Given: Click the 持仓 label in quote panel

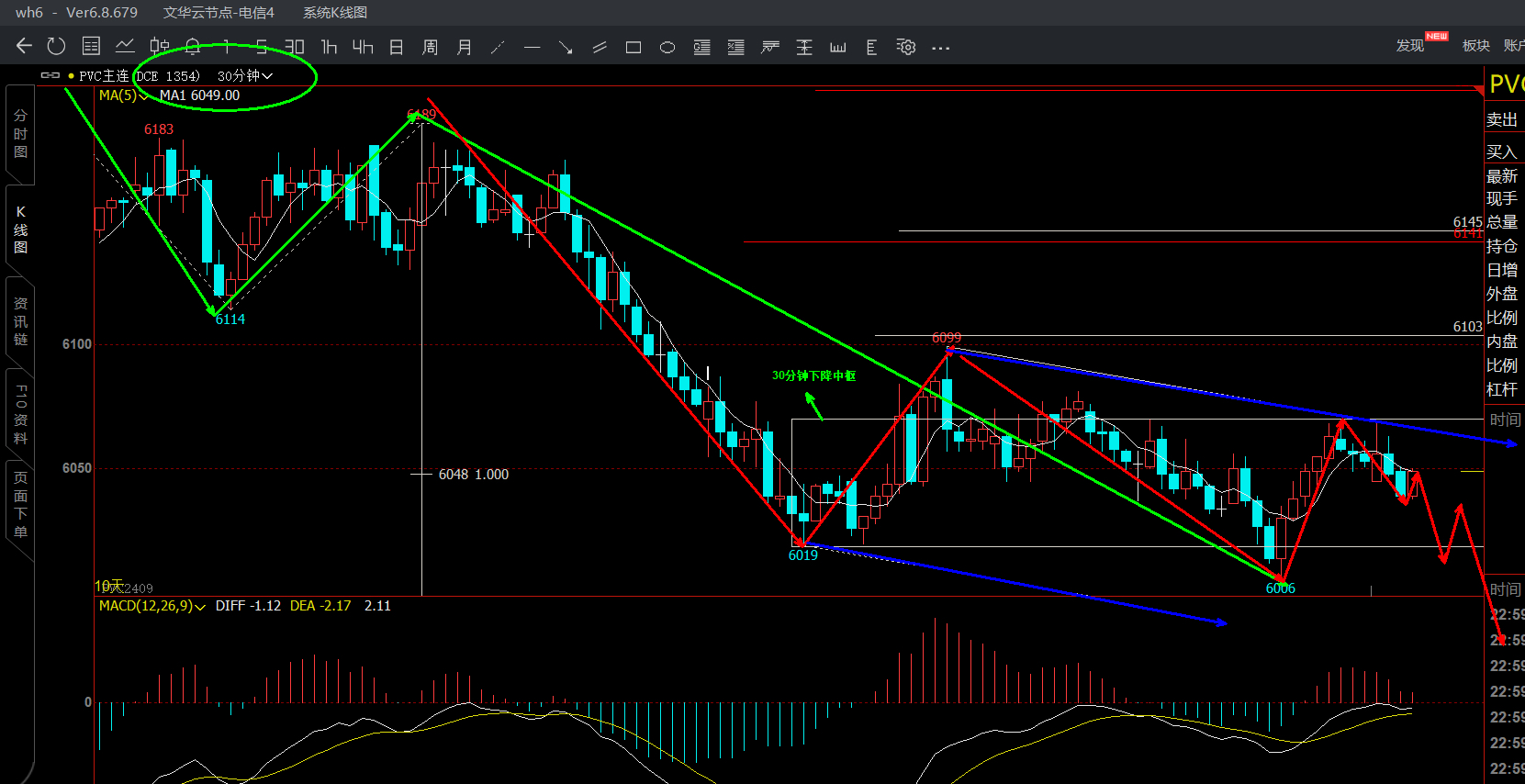Looking at the screenshot, I should [x=1502, y=246].
